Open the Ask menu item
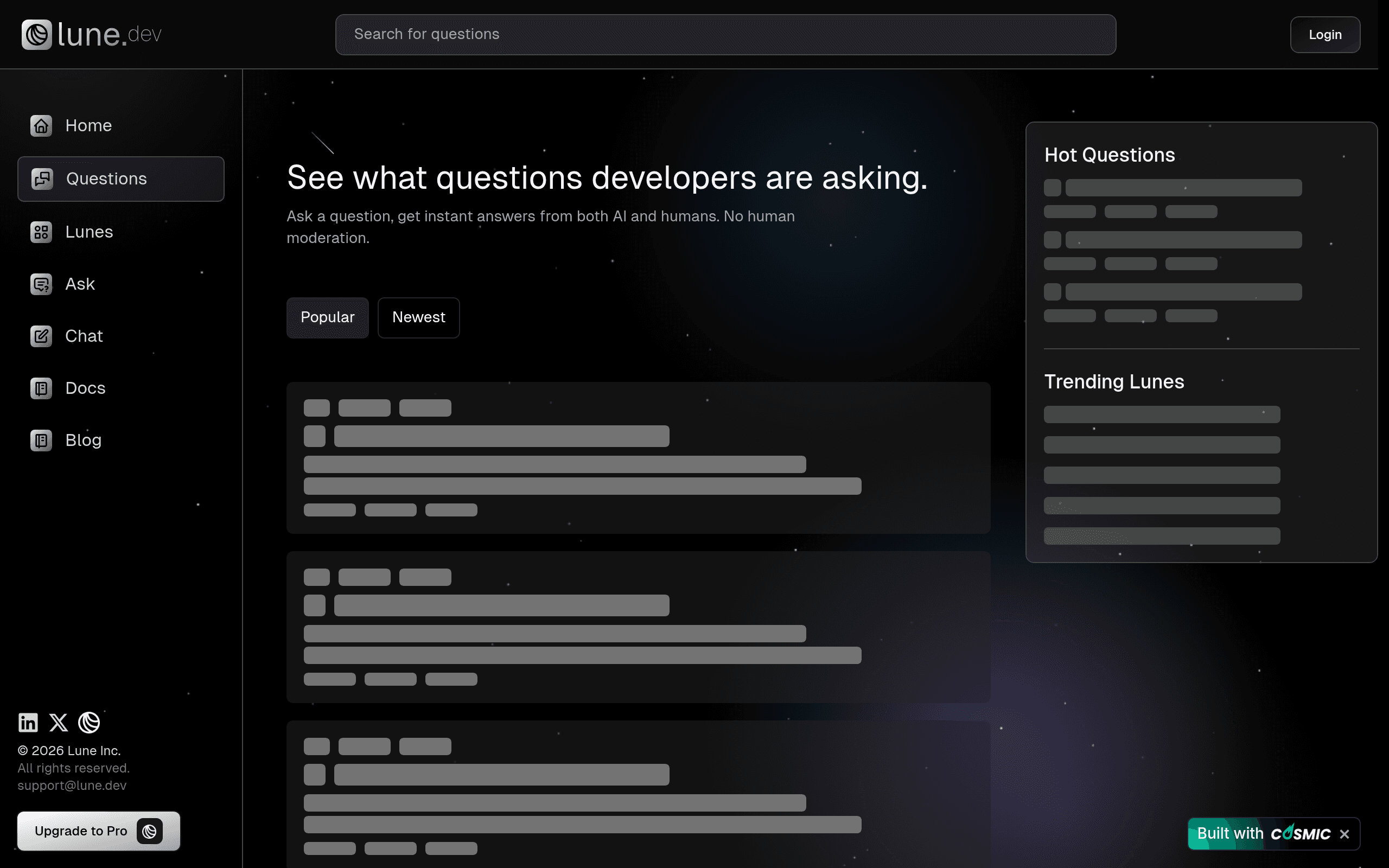The height and width of the screenshot is (868, 1389). click(x=121, y=284)
